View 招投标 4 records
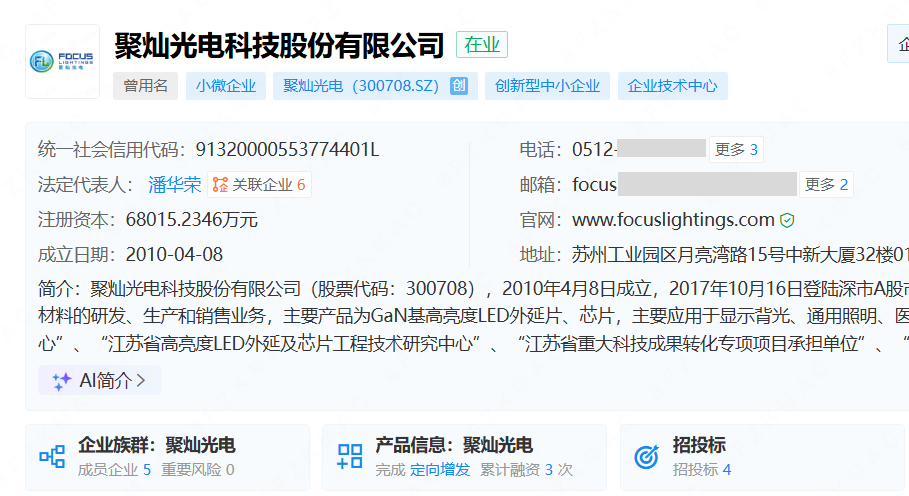The width and height of the screenshot is (909, 496). (x=701, y=470)
